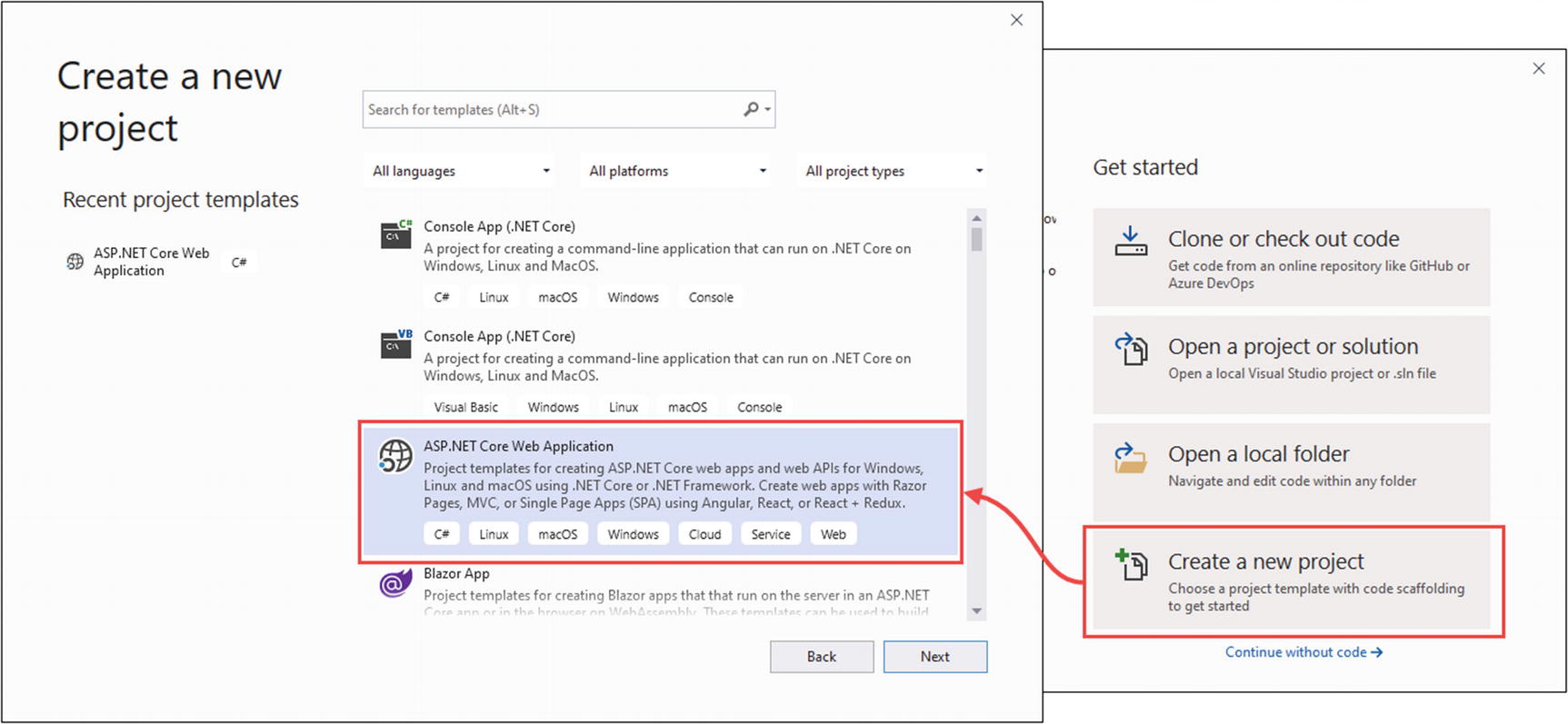Close the Create a new project dialog

(1017, 20)
